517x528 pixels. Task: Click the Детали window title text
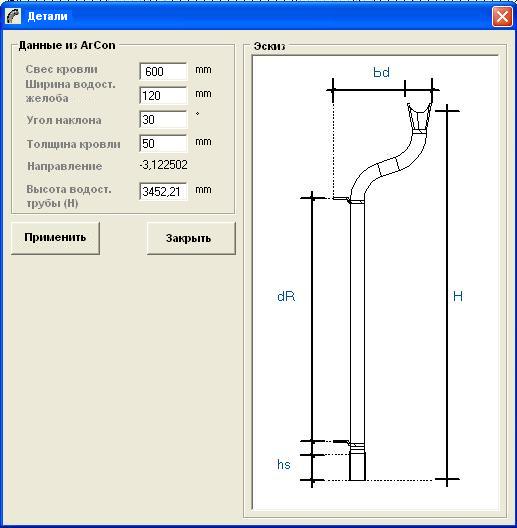click(47, 16)
